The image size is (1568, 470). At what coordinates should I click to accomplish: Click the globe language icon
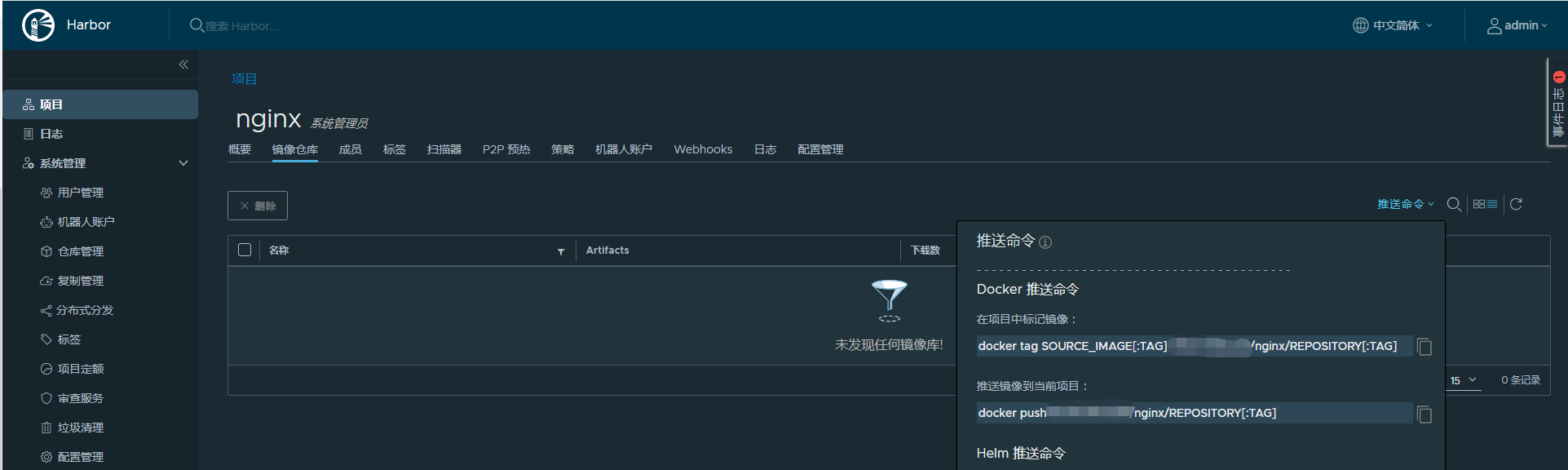(1360, 25)
